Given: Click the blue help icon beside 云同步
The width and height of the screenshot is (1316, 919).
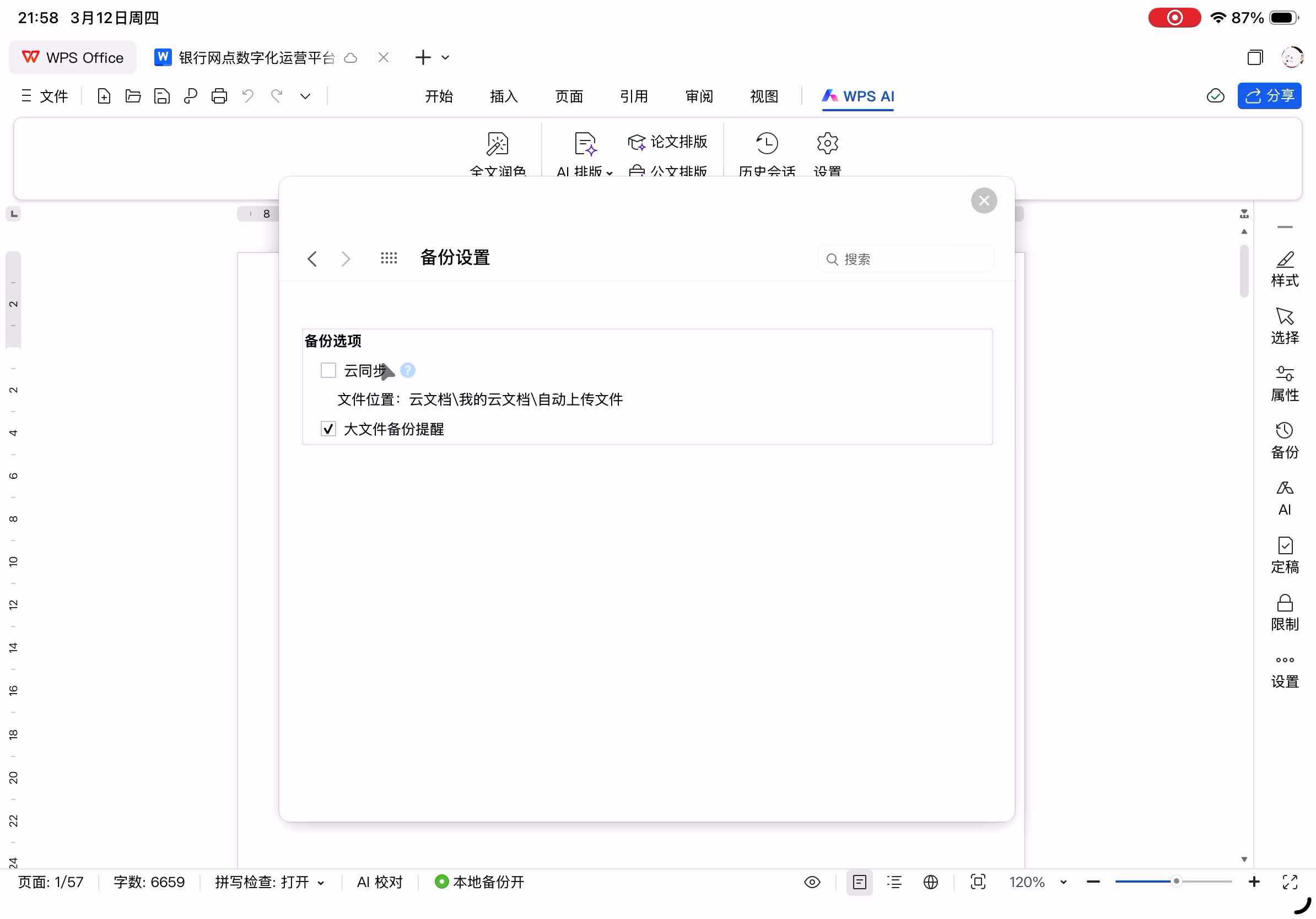Looking at the screenshot, I should coord(407,370).
